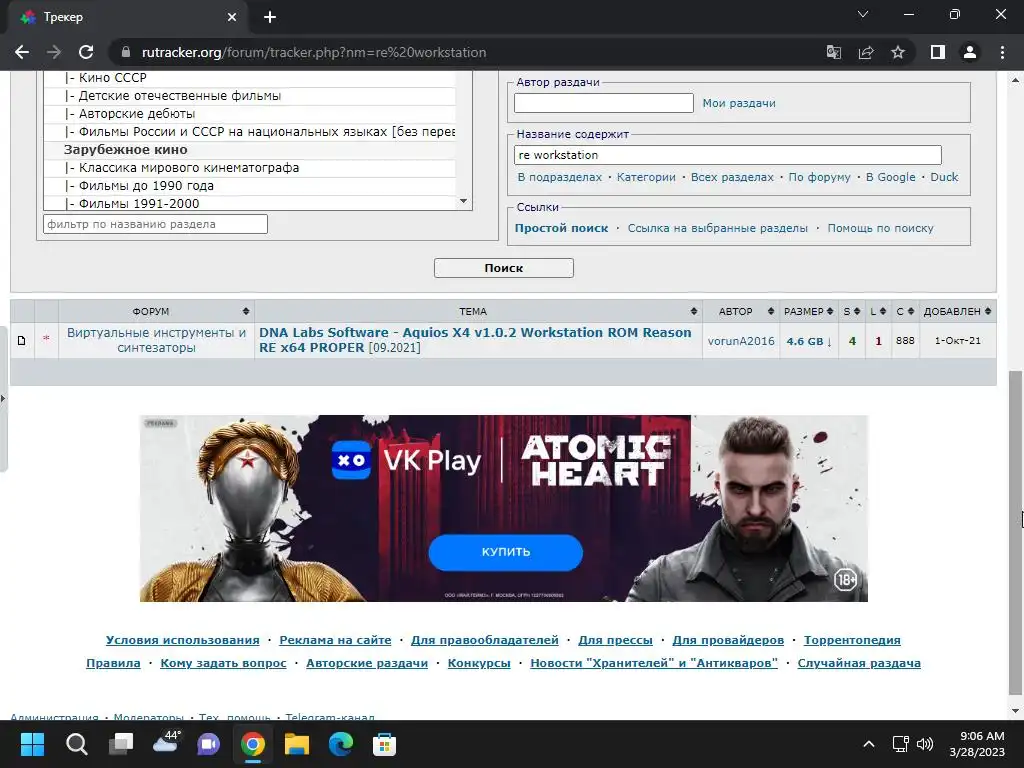Sort results by Форум column
The height and width of the screenshot is (768, 1024).
tap(157, 312)
